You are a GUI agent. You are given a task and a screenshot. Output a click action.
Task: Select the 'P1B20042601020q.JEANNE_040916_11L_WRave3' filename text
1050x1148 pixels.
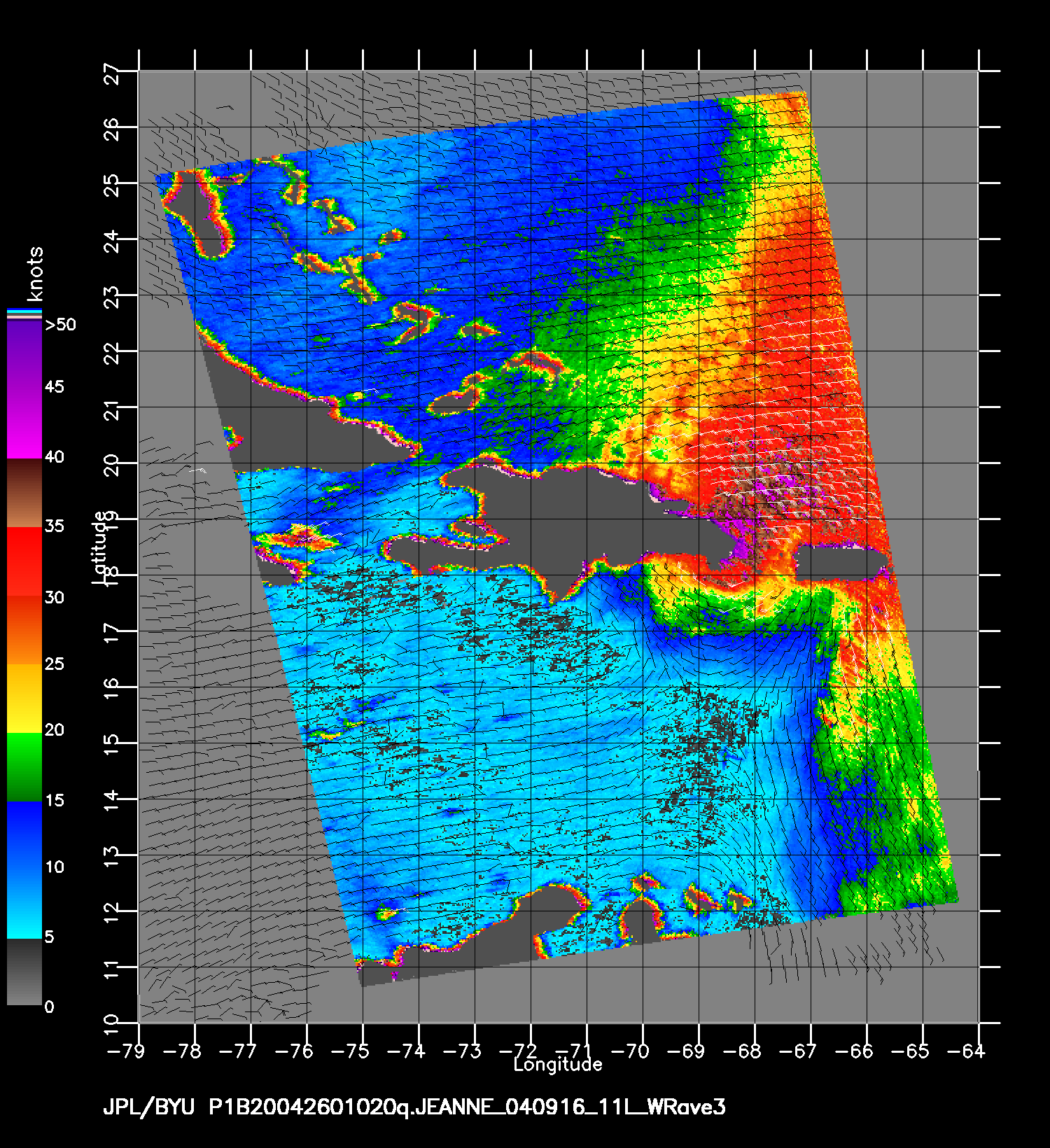tap(468, 1107)
